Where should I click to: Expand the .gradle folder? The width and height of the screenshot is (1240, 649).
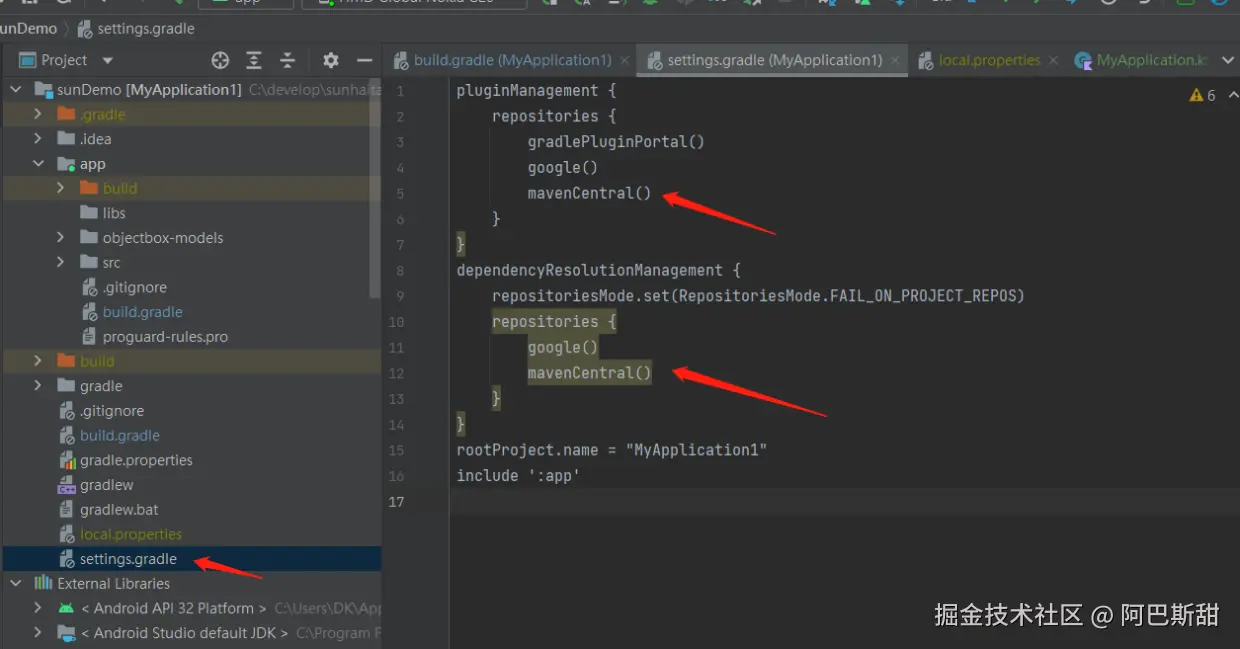(38, 115)
